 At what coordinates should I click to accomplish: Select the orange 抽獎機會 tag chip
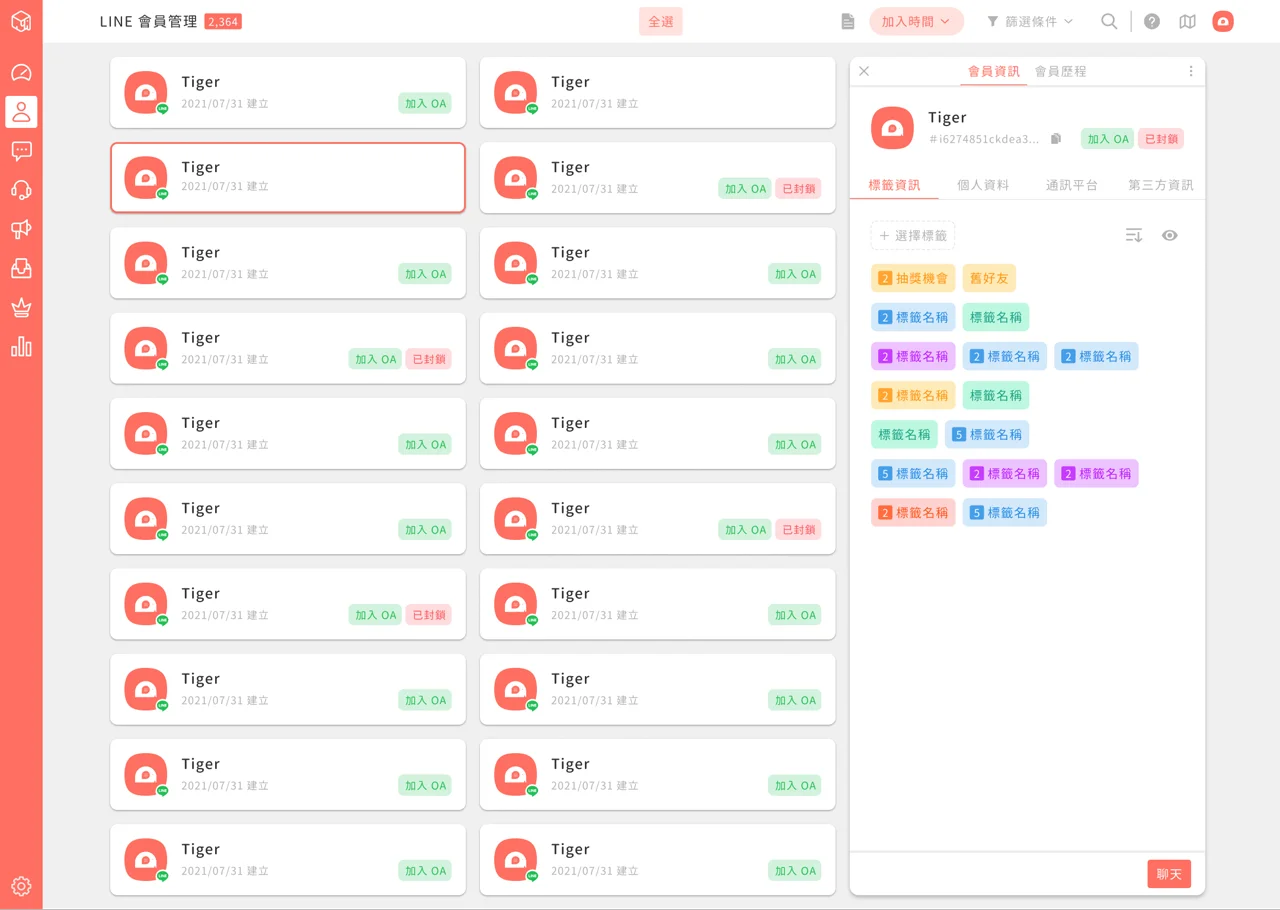[913, 278]
